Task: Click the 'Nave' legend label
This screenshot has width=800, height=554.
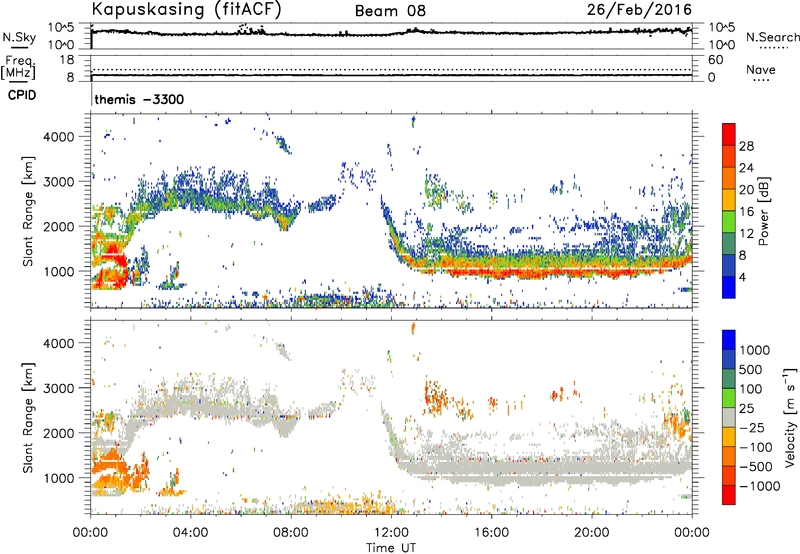Action: (761, 69)
